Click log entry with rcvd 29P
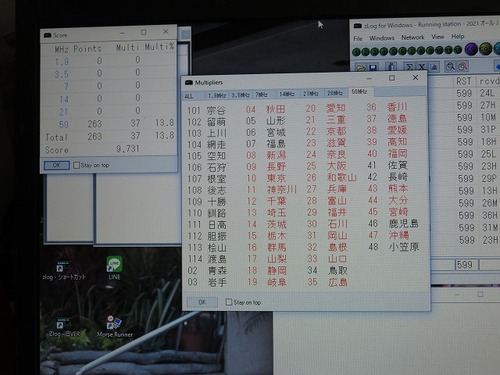 [x=478, y=179]
